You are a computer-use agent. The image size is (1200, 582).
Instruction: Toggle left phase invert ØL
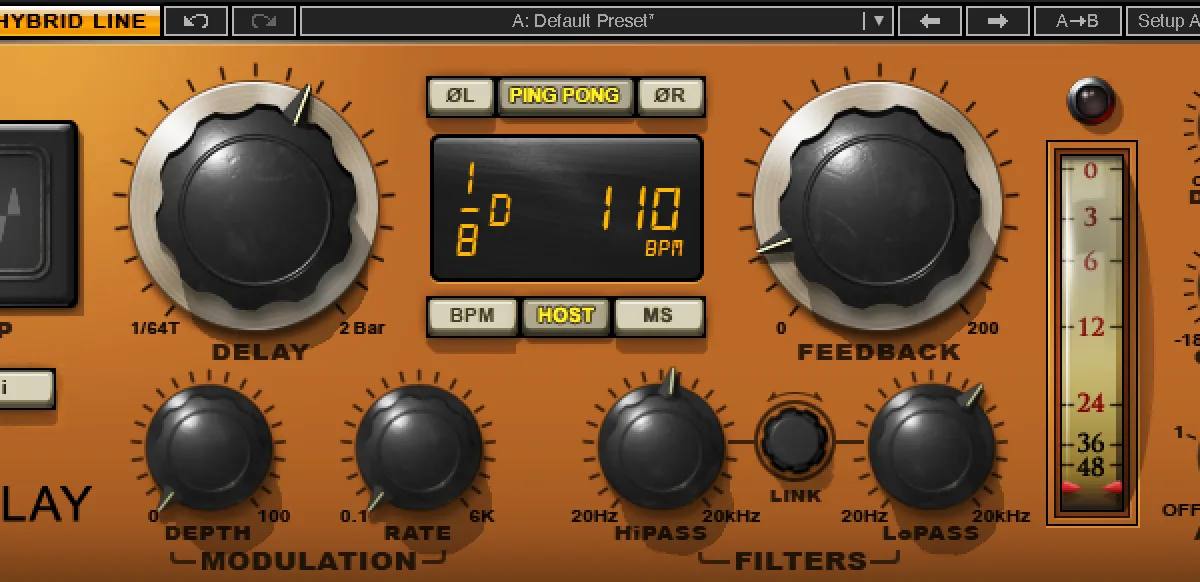460,96
